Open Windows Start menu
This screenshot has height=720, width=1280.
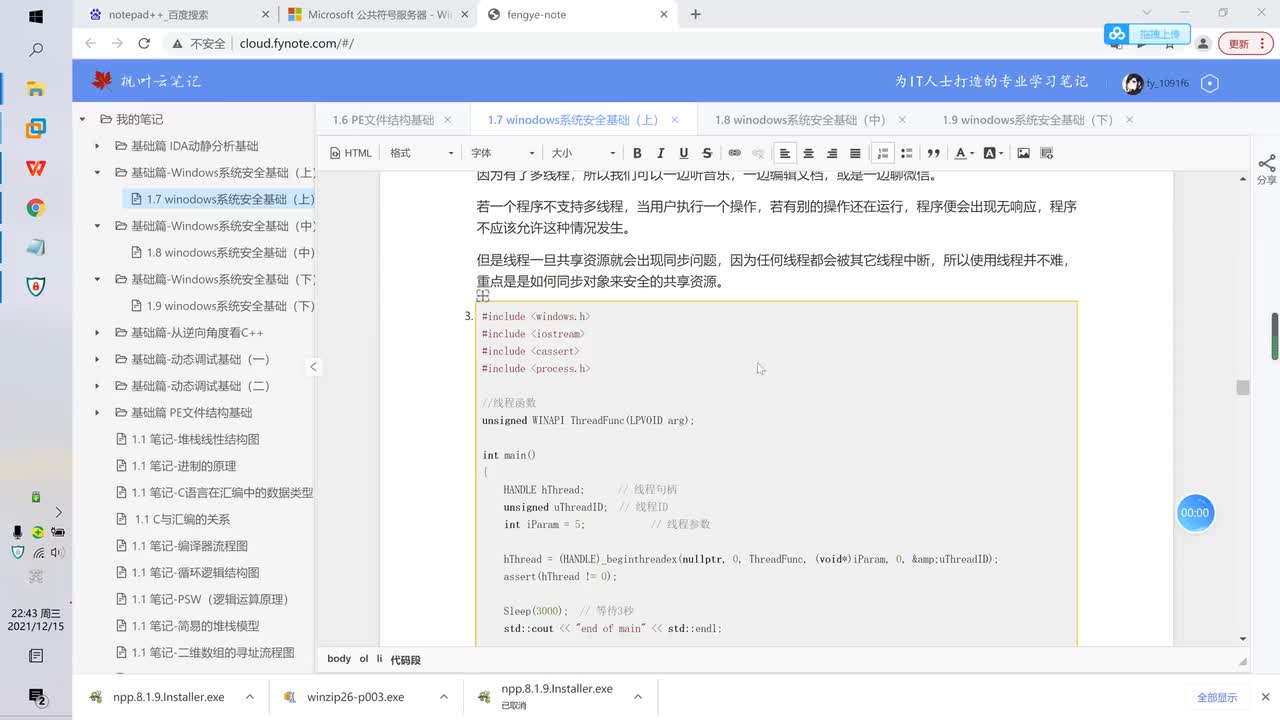pos(36,16)
